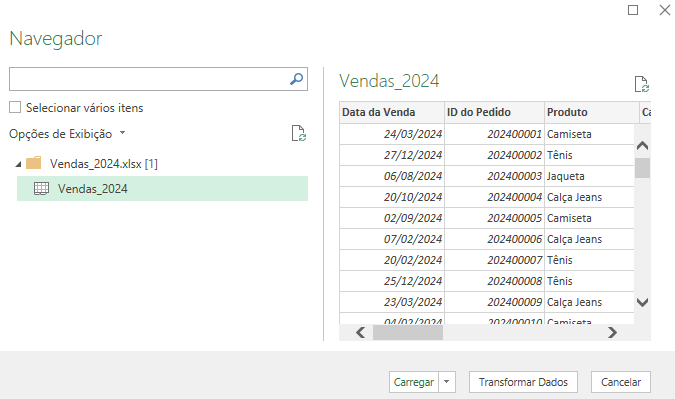Click the Vendas_2024 preview title
This screenshot has width=675, height=399.
click(389, 81)
